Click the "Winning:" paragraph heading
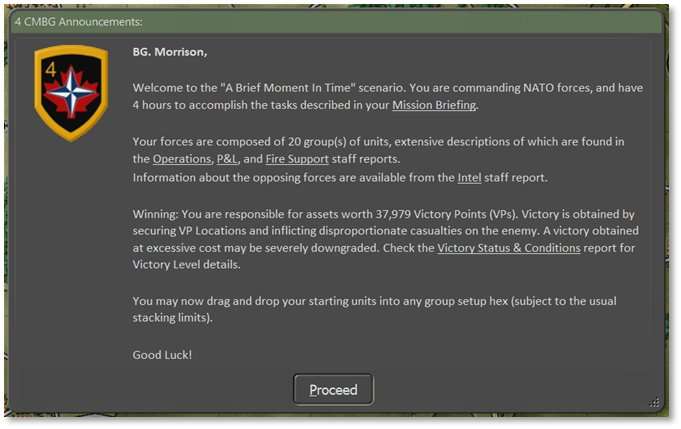This screenshot has width=681, height=429. pos(158,213)
